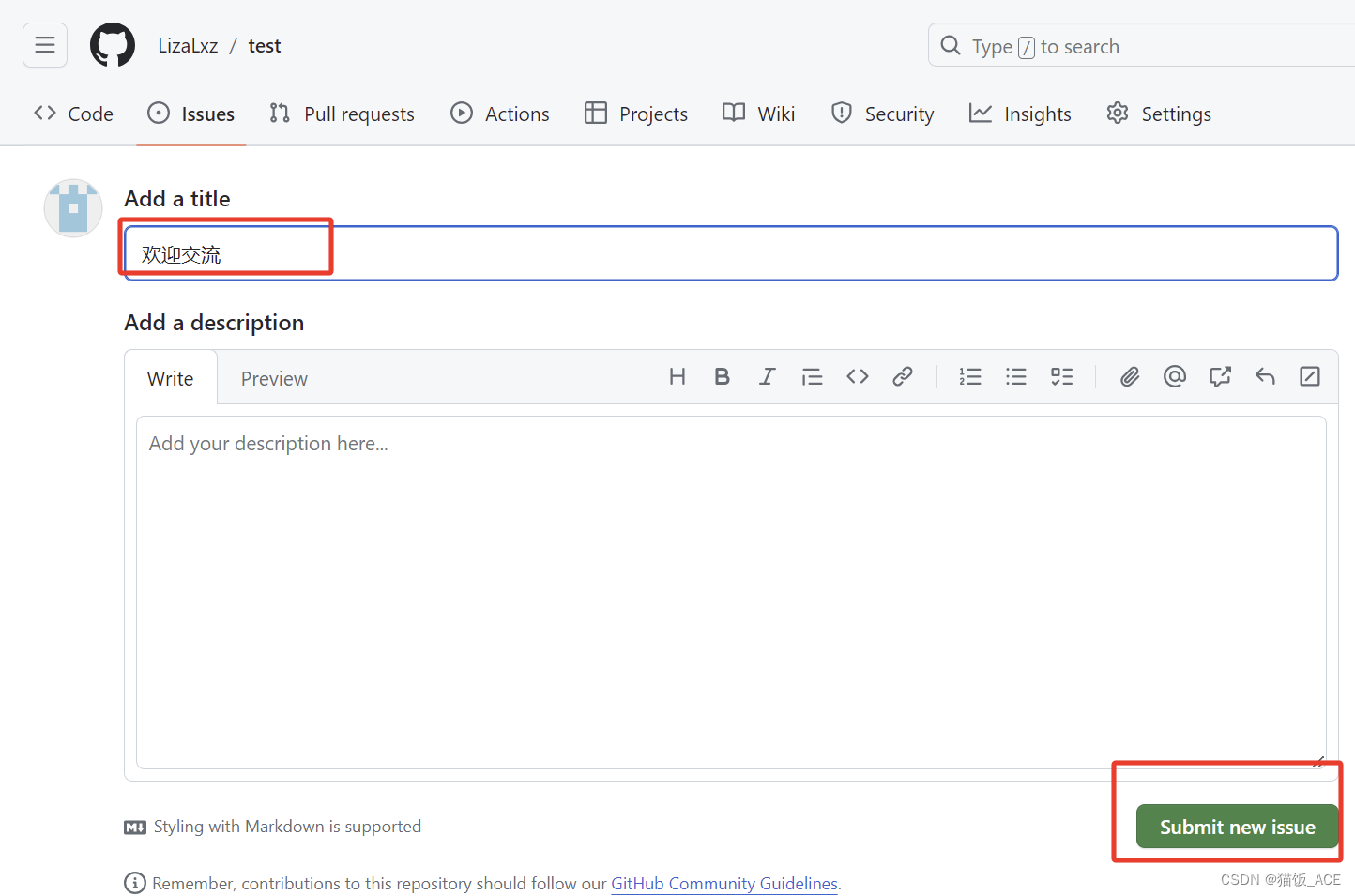Go to GitHub home via Octocat logo
Screen dimensions: 1355x896
[113, 45]
